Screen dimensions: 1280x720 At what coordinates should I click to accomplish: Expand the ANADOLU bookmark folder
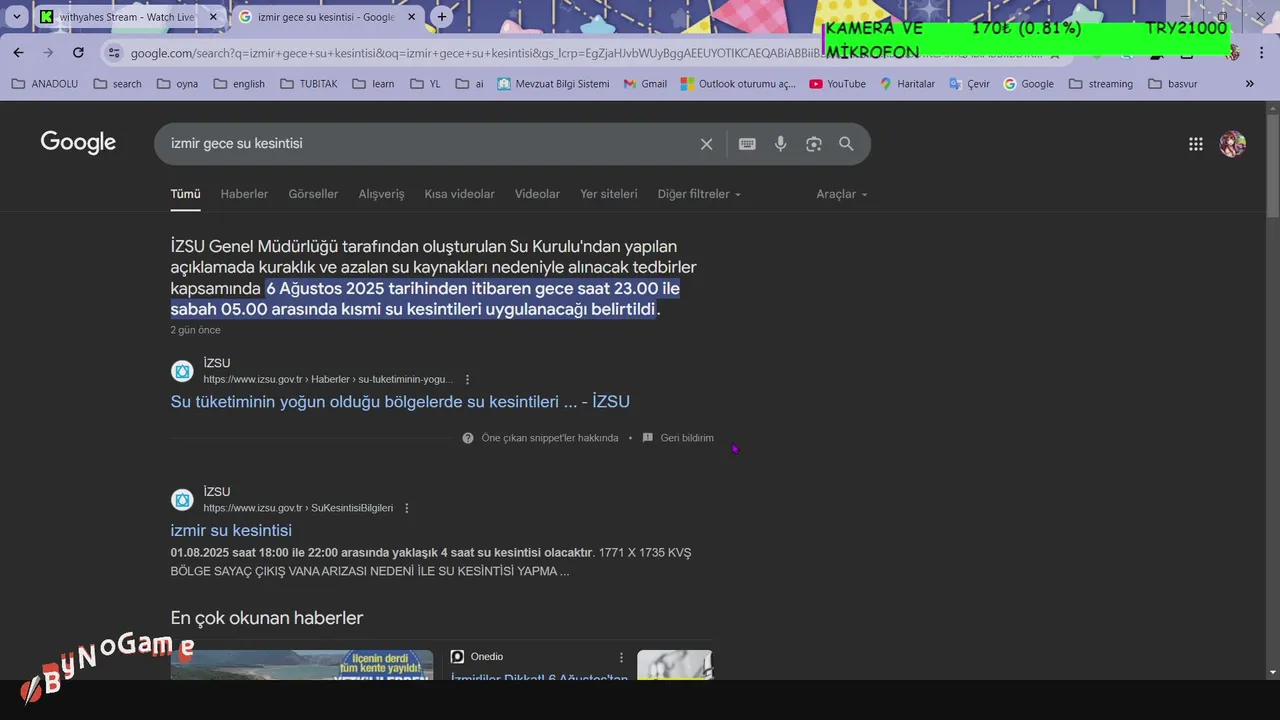pyautogui.click(x=44, y=84)
